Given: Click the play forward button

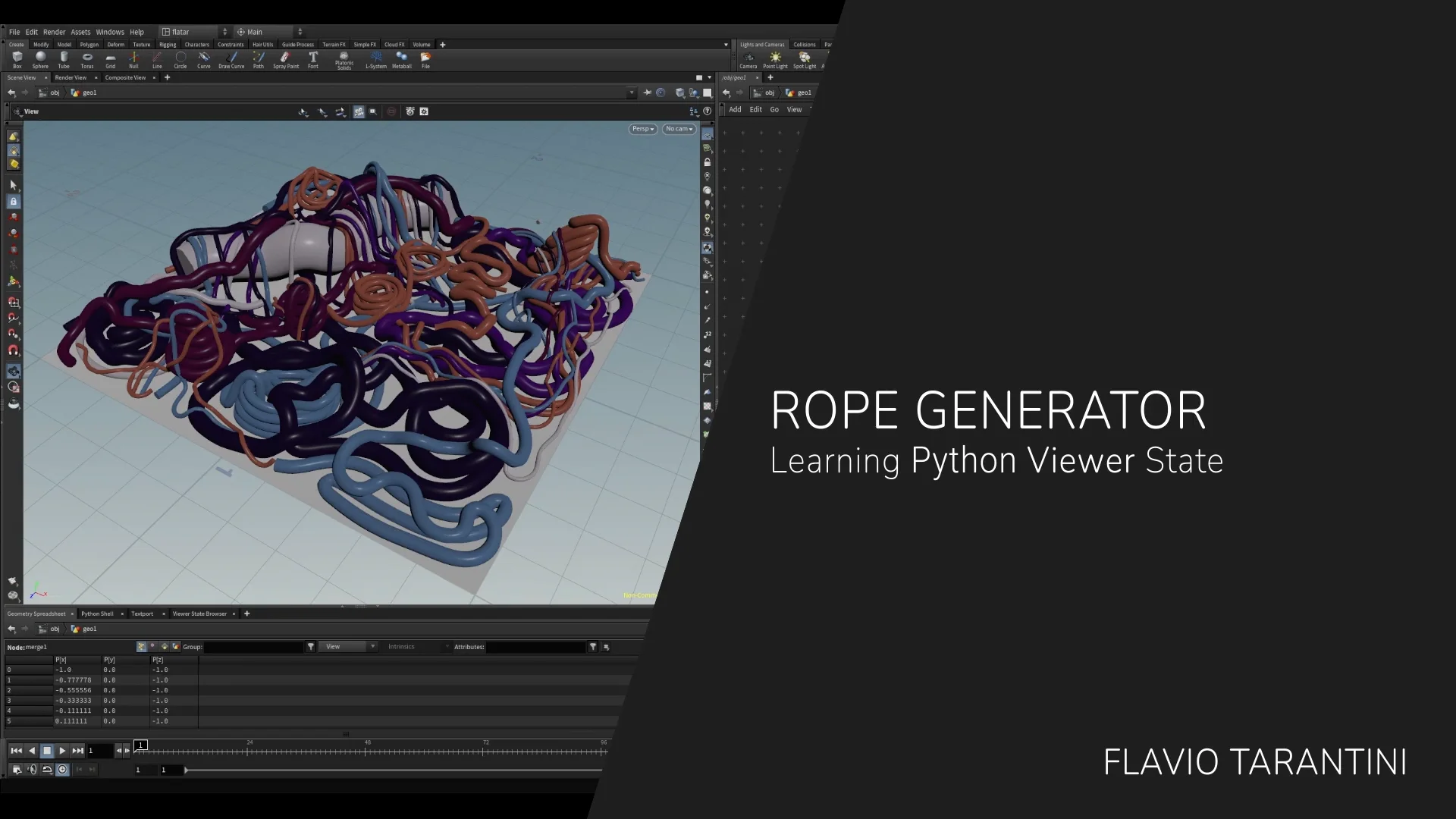Looking at the screenshot, I should 62,751.
